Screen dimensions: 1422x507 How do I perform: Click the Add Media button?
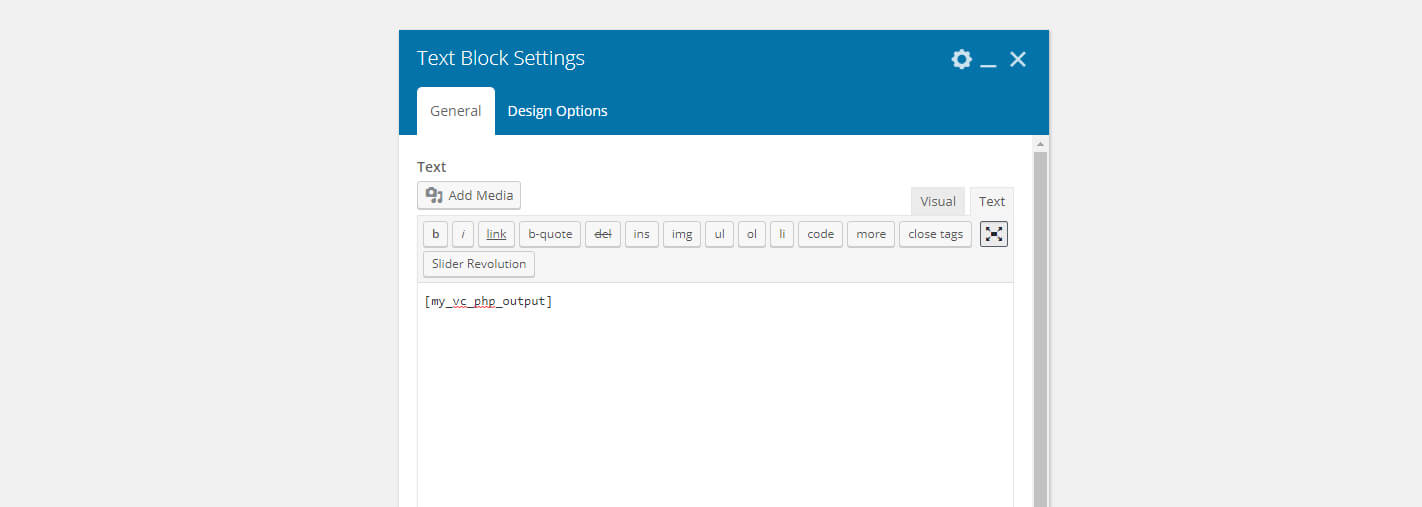[x=469, y=195]
